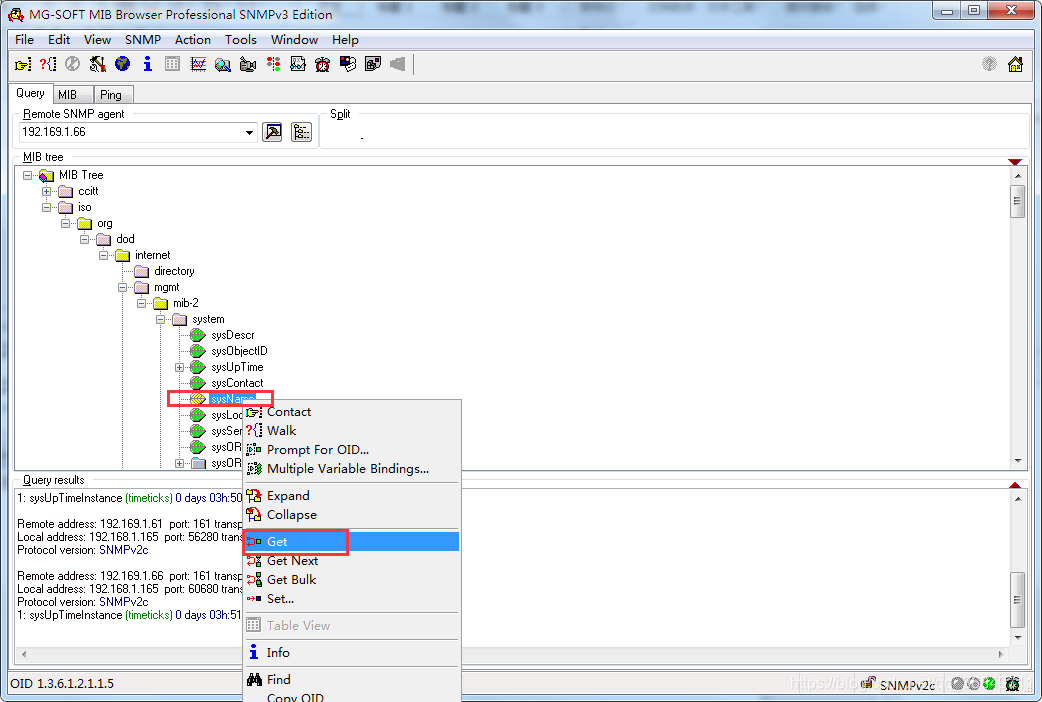Image resolution: width=1042 pixels, height=702 pixels.
Task: Click the red triangle above MIB tree scrollbar
Action: coord(1015,162)
